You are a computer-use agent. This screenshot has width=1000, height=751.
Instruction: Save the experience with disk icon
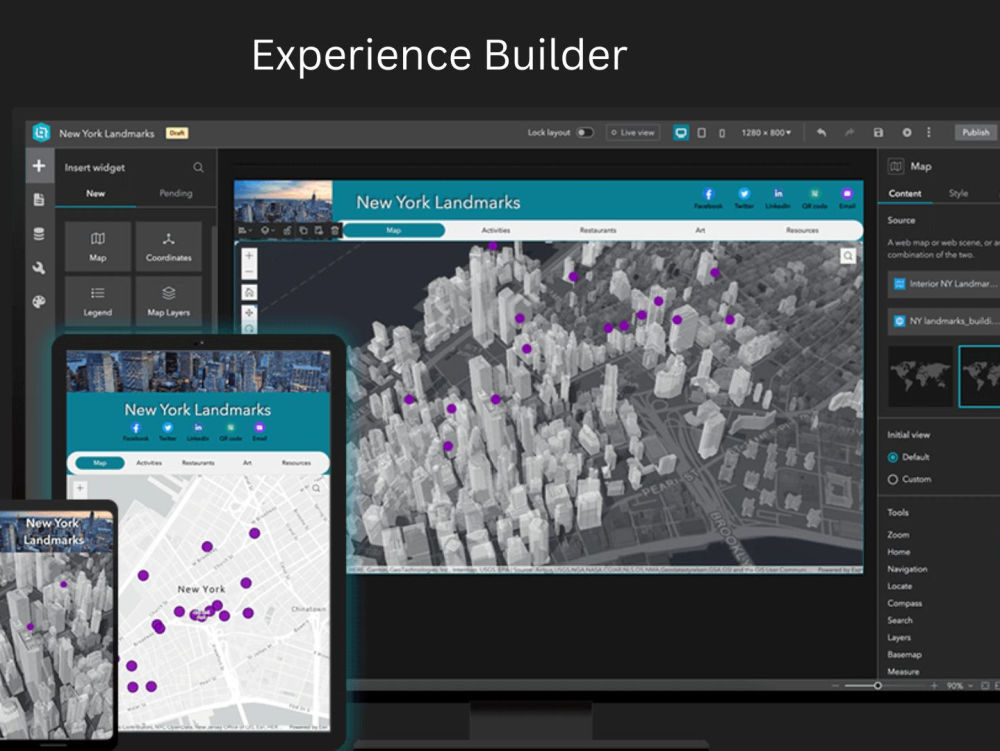(878, 133)
